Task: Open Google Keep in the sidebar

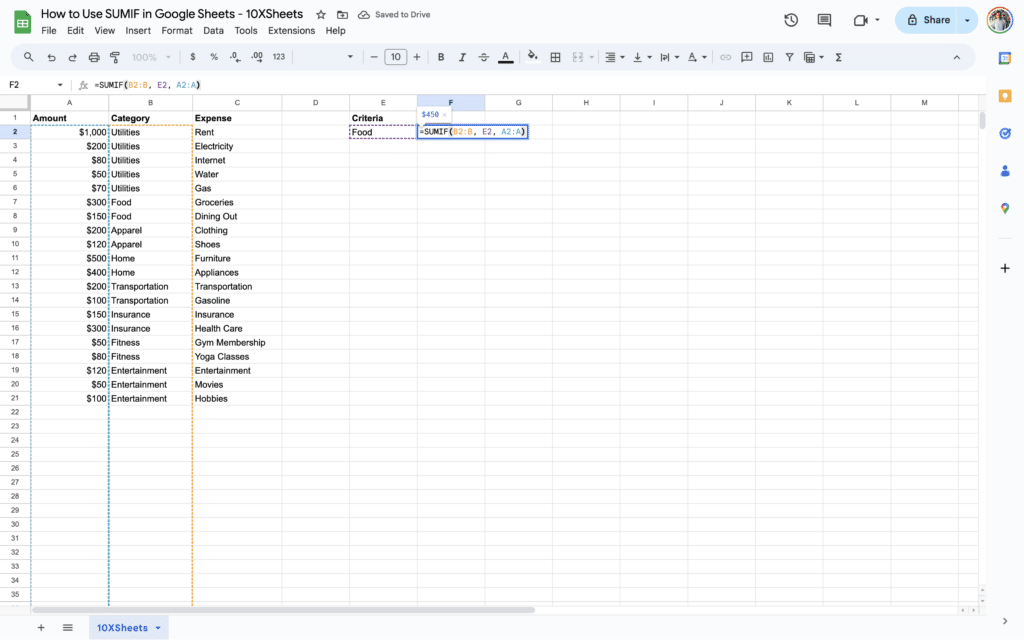Action: [x=1004, y=96]
